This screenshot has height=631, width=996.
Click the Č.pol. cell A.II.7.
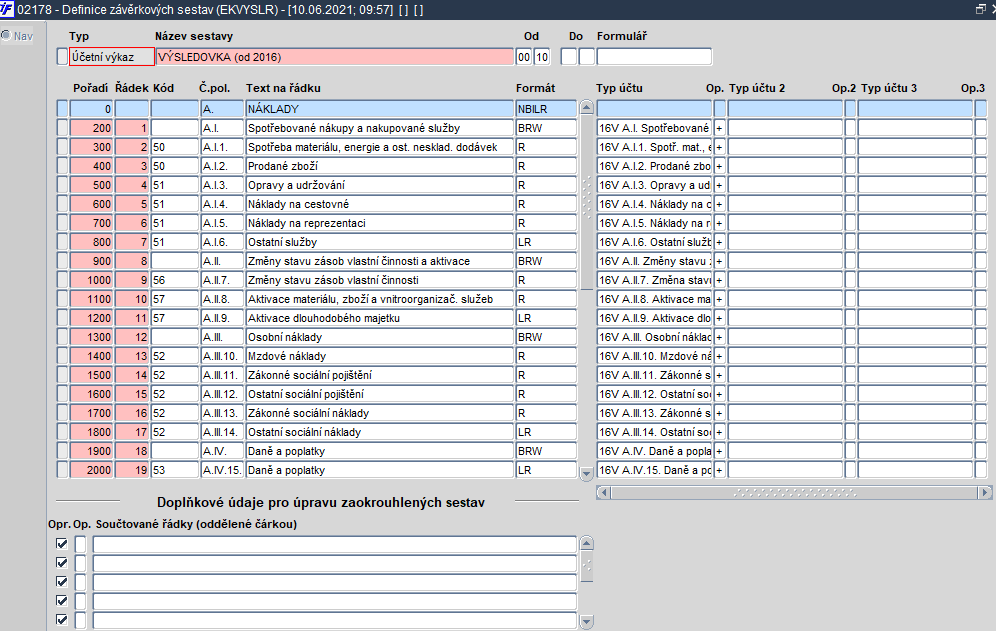222,280
